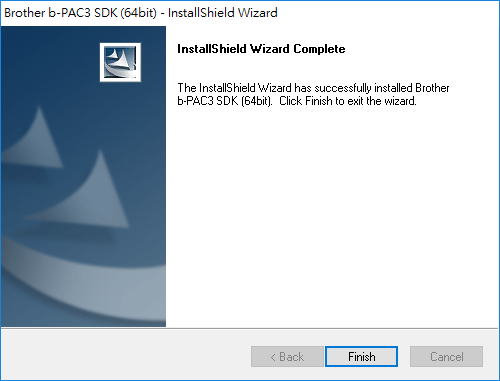
Task: Click "b-PAC3 SDK (64bit)" in message body
Action: pos(225,101)
